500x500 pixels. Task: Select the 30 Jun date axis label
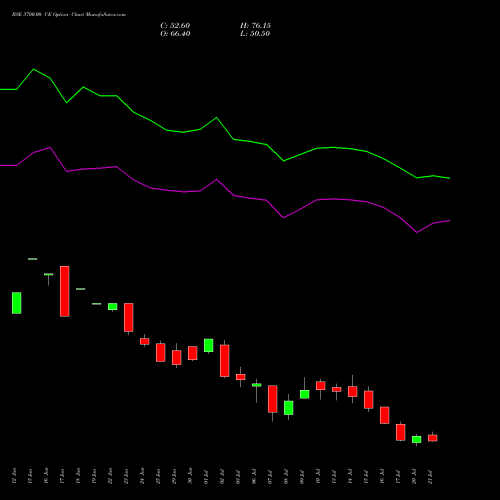(x=190, y=476)
